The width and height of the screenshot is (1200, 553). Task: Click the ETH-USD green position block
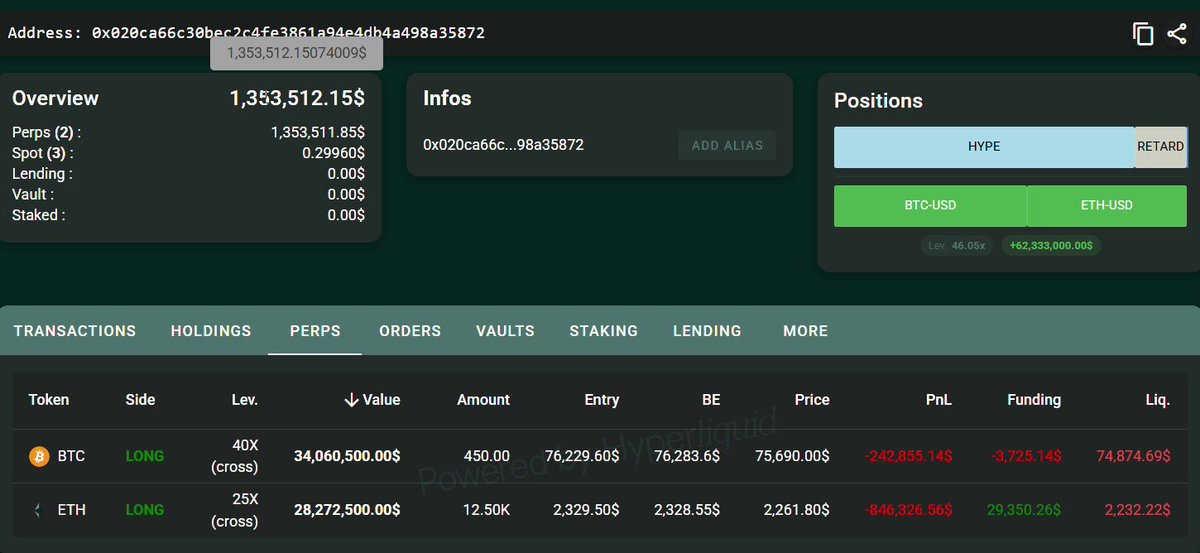click(x=1106, y=206)
